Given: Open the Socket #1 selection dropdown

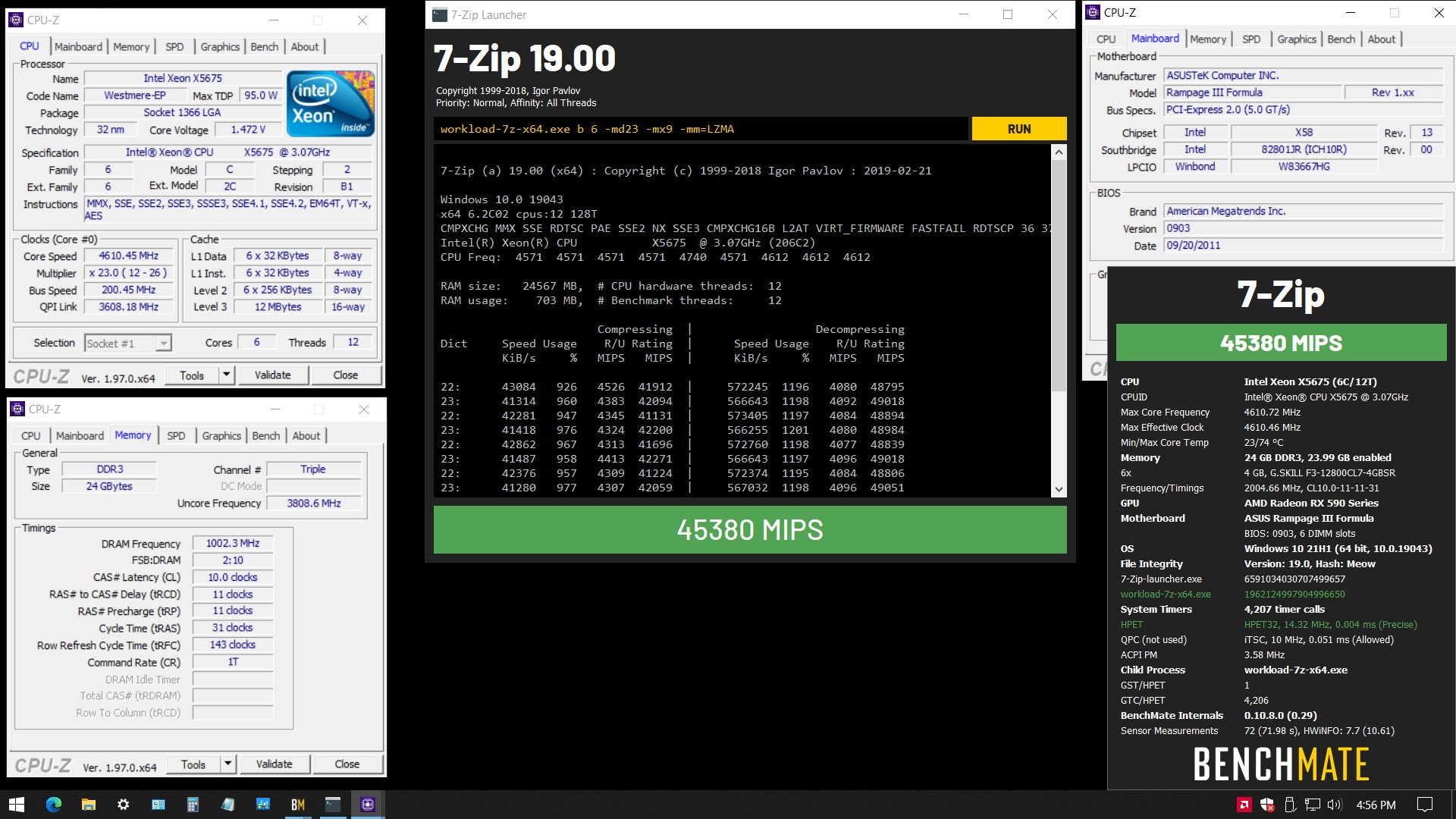Looking at the screenshot, I should [x=128, y=344].
